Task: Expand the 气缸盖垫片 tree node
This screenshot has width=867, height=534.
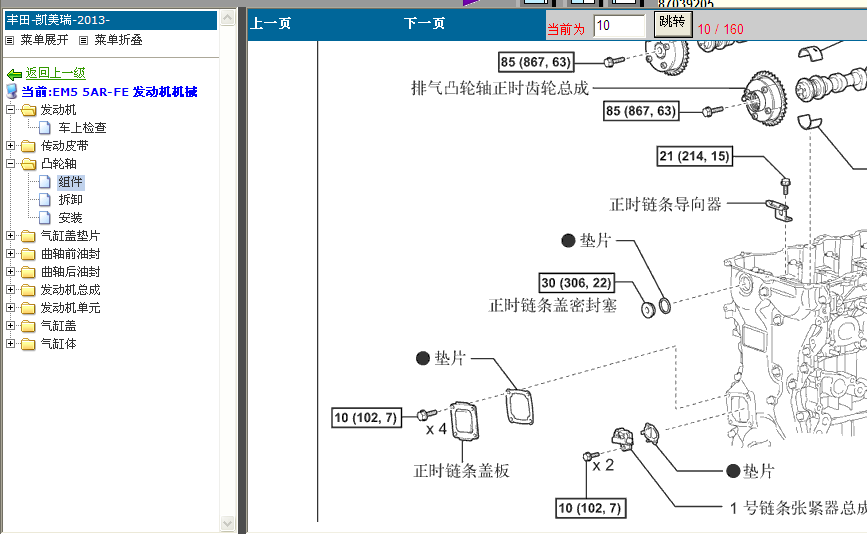Action: pos(10,235)
